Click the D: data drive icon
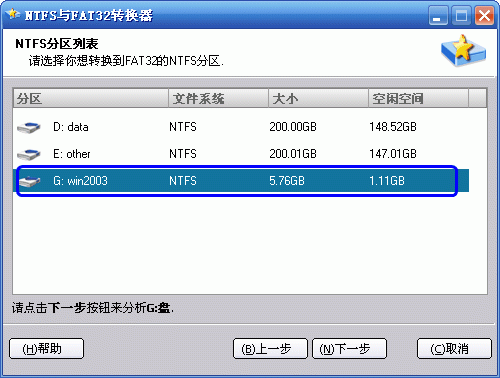500x378 pixels. (x=29, y=127)
